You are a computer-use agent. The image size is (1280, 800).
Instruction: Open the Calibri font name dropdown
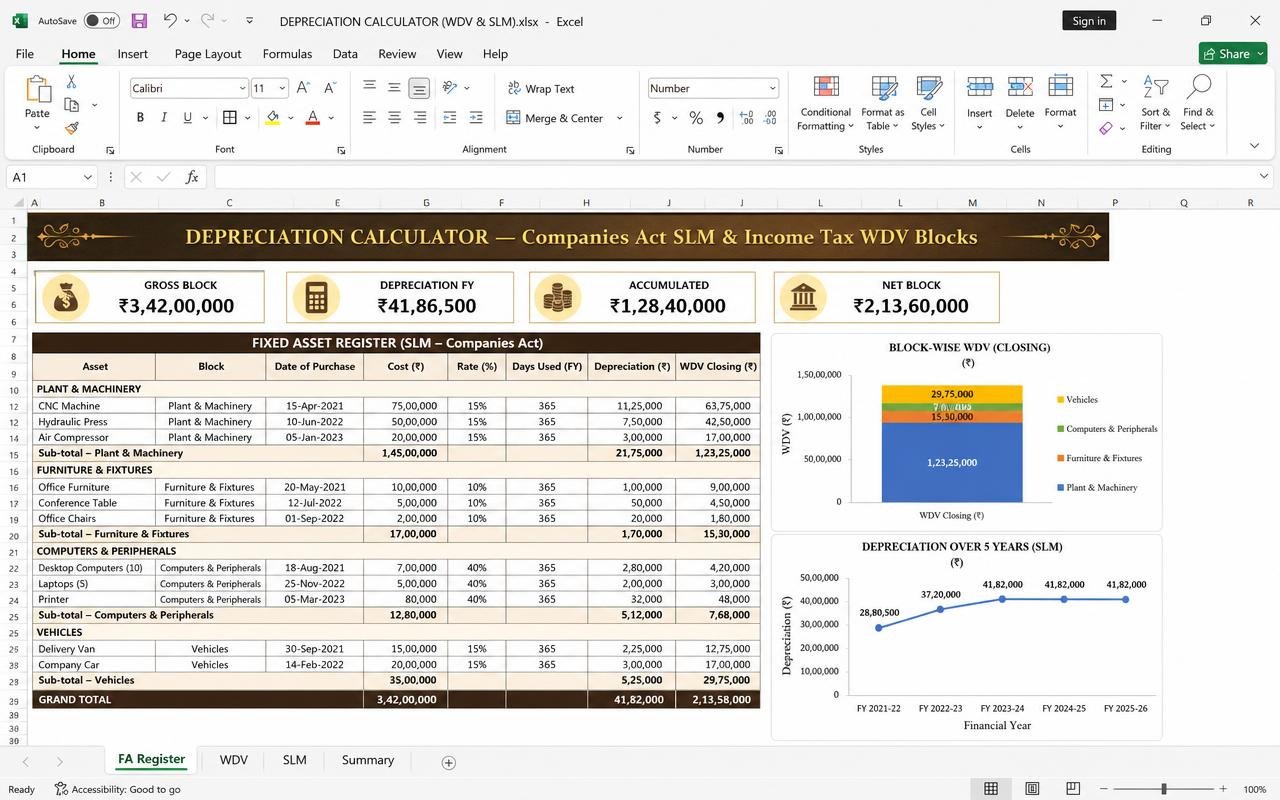click(x=242, y=88)
